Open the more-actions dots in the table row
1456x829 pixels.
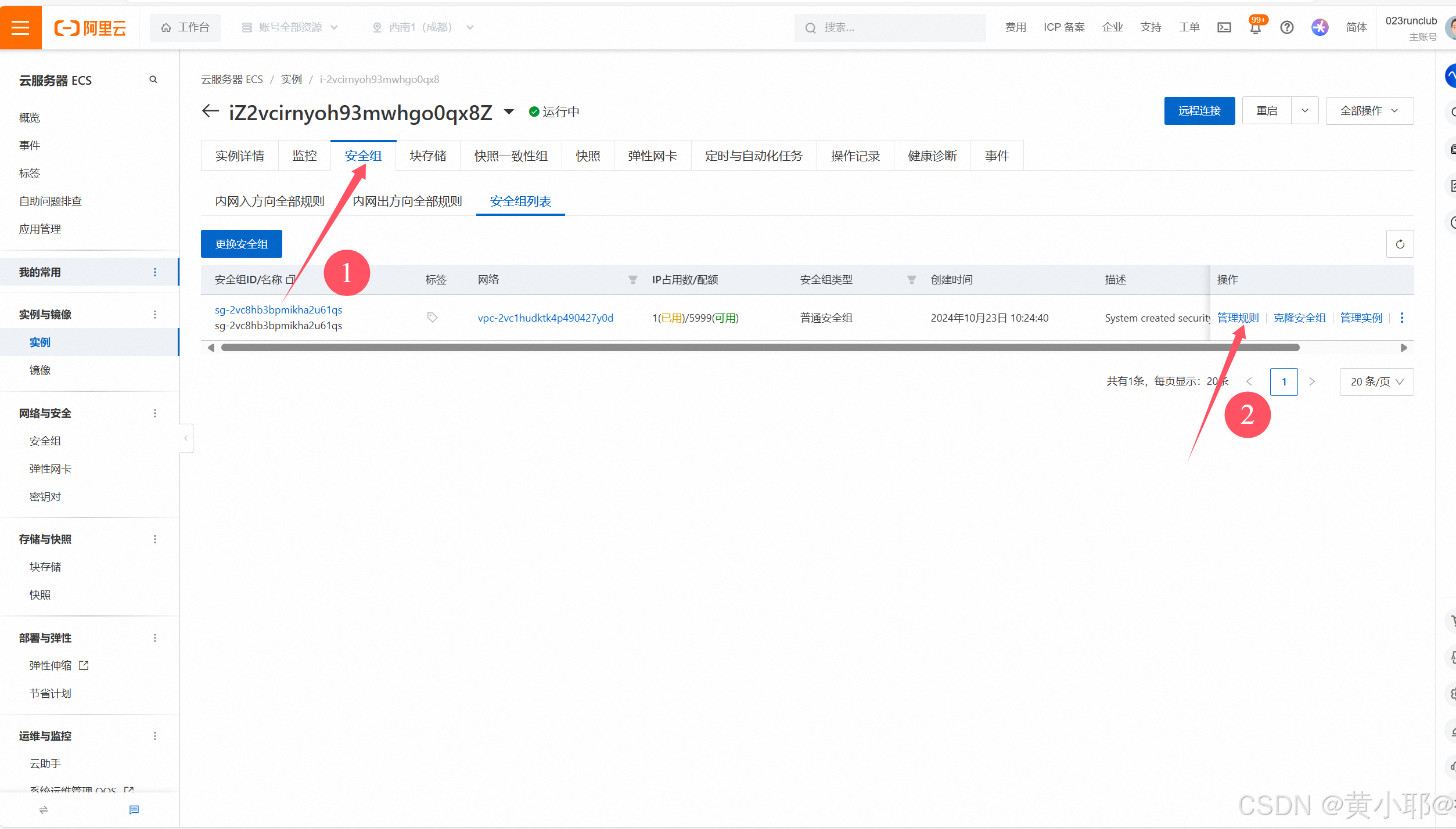(x=1401, y=318)
